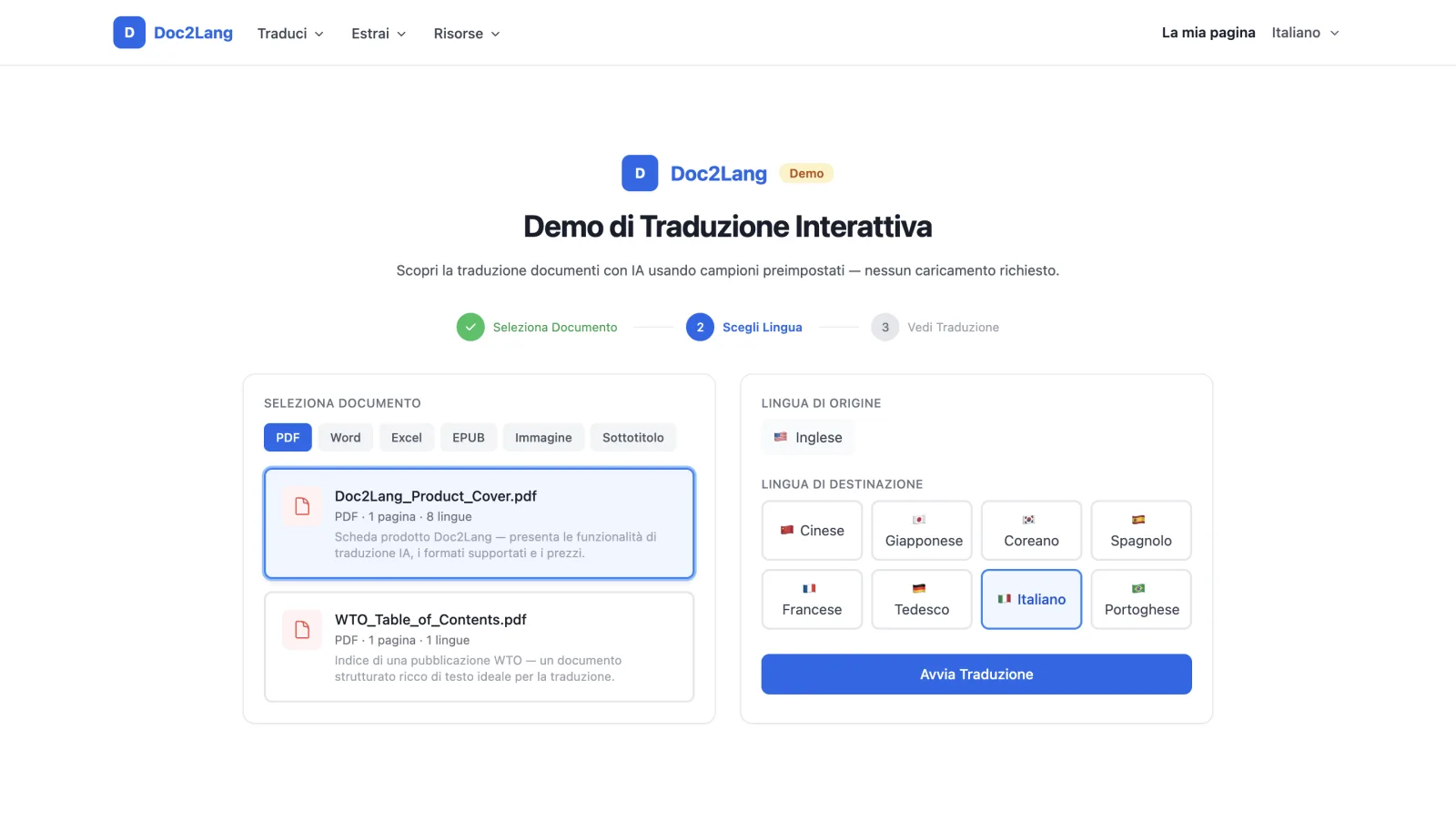This screenshot has width=1456, height=822.
Task: Click the Spanish flag icon
Action: point(1138,520)
